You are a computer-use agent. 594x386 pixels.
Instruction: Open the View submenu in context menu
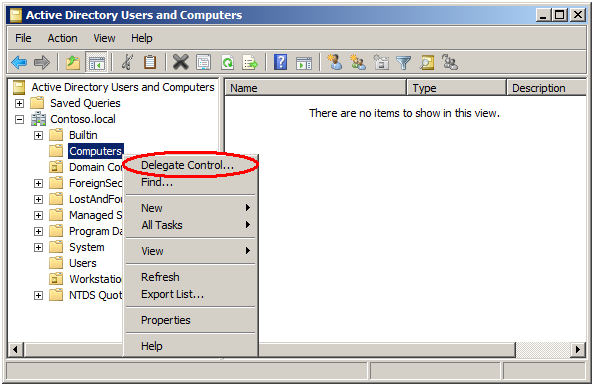point(191,251)
